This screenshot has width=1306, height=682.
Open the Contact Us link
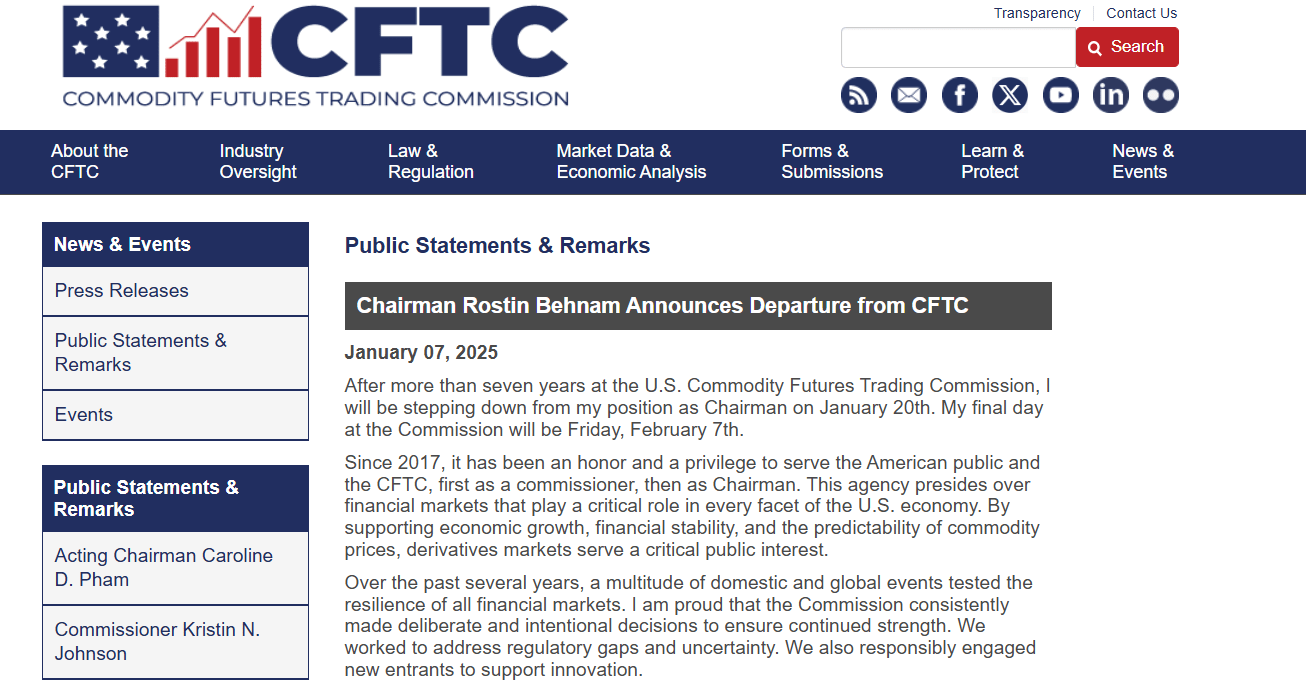1141,13
